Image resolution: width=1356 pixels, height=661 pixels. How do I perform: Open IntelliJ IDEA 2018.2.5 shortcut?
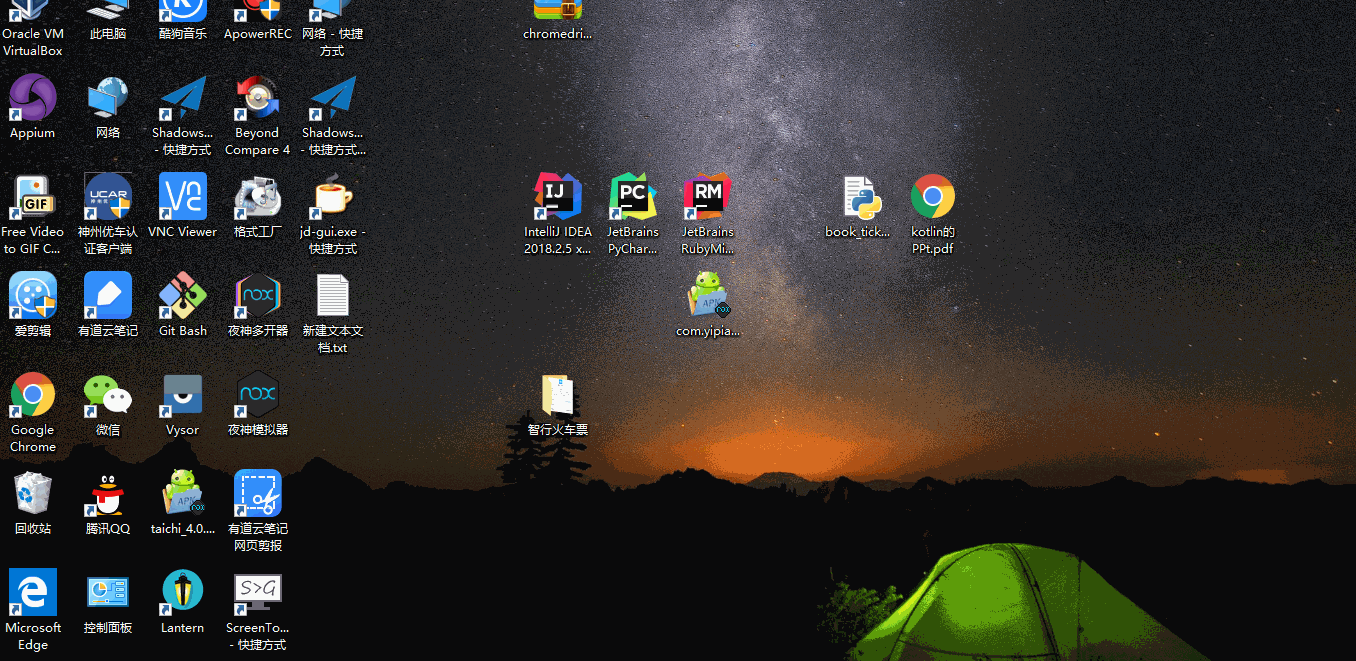coord(558,214)
